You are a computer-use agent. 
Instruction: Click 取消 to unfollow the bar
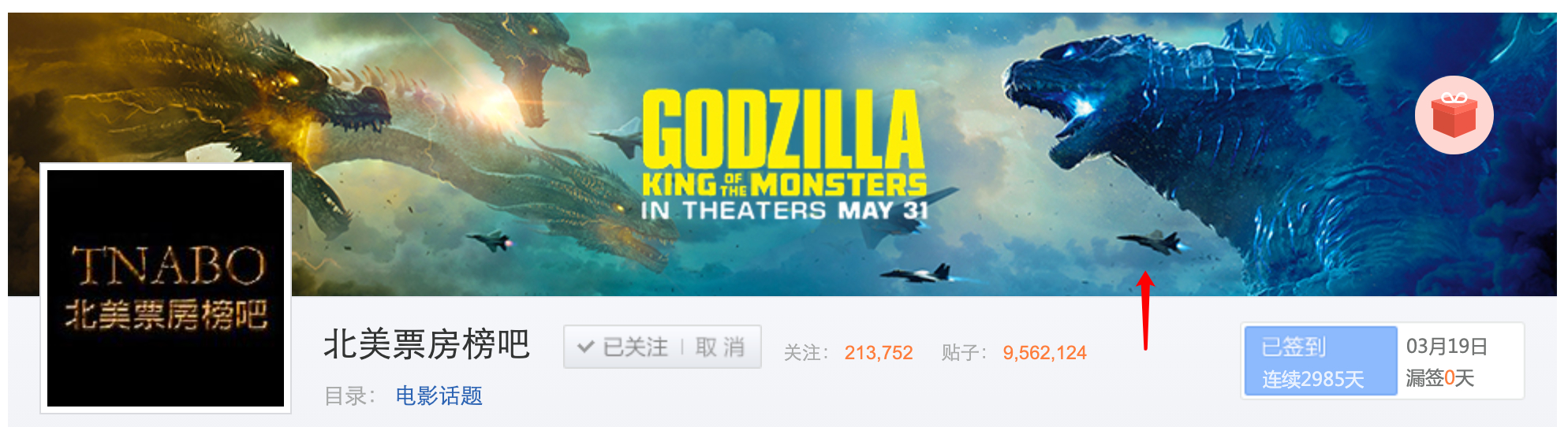[720, 347]
